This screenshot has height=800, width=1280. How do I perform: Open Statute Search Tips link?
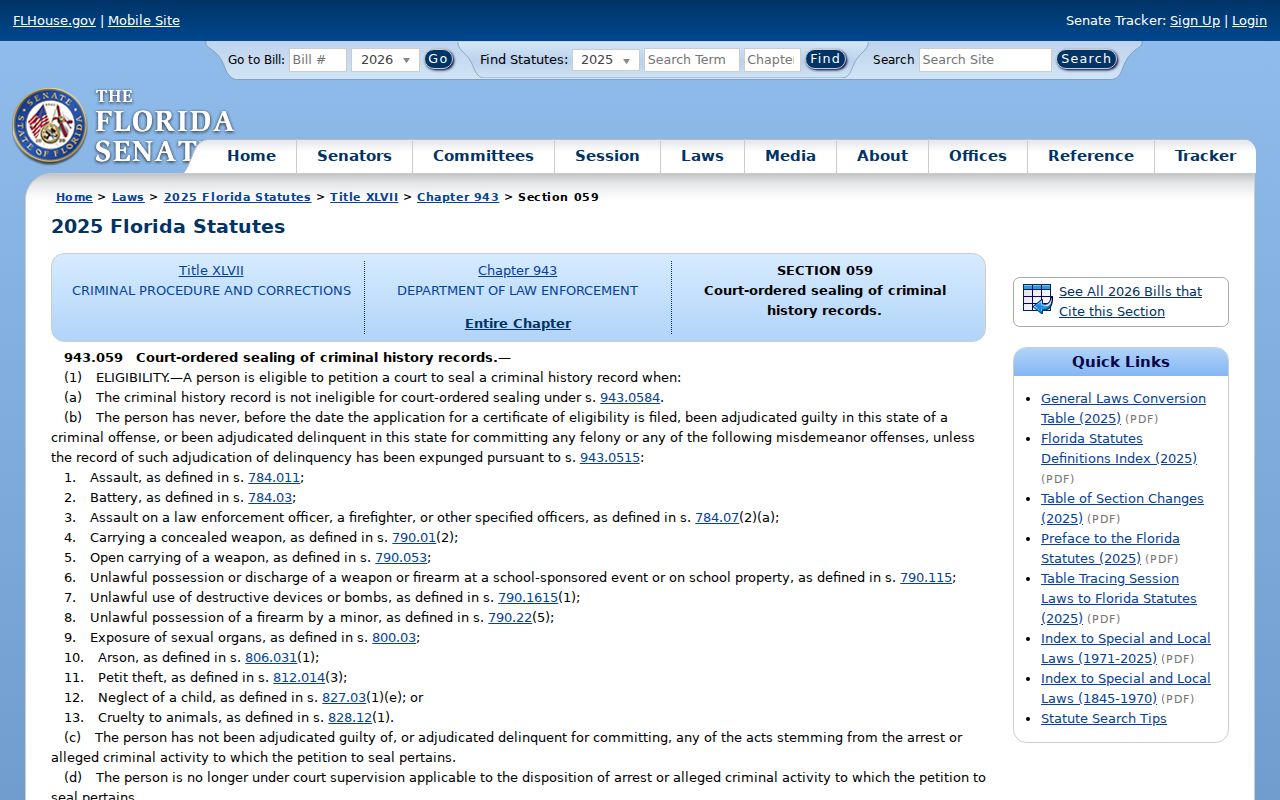pyautogui.click(x=1103, y=719)
